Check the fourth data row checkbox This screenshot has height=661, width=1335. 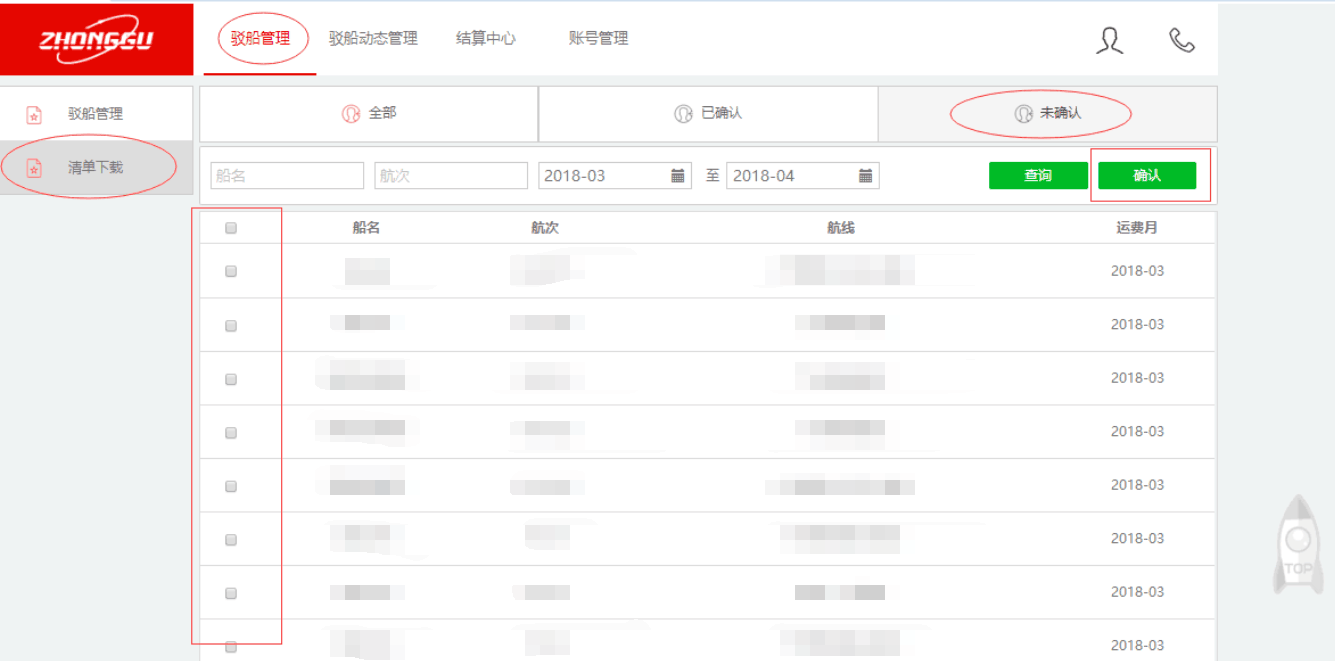click(x=231, y=433)
